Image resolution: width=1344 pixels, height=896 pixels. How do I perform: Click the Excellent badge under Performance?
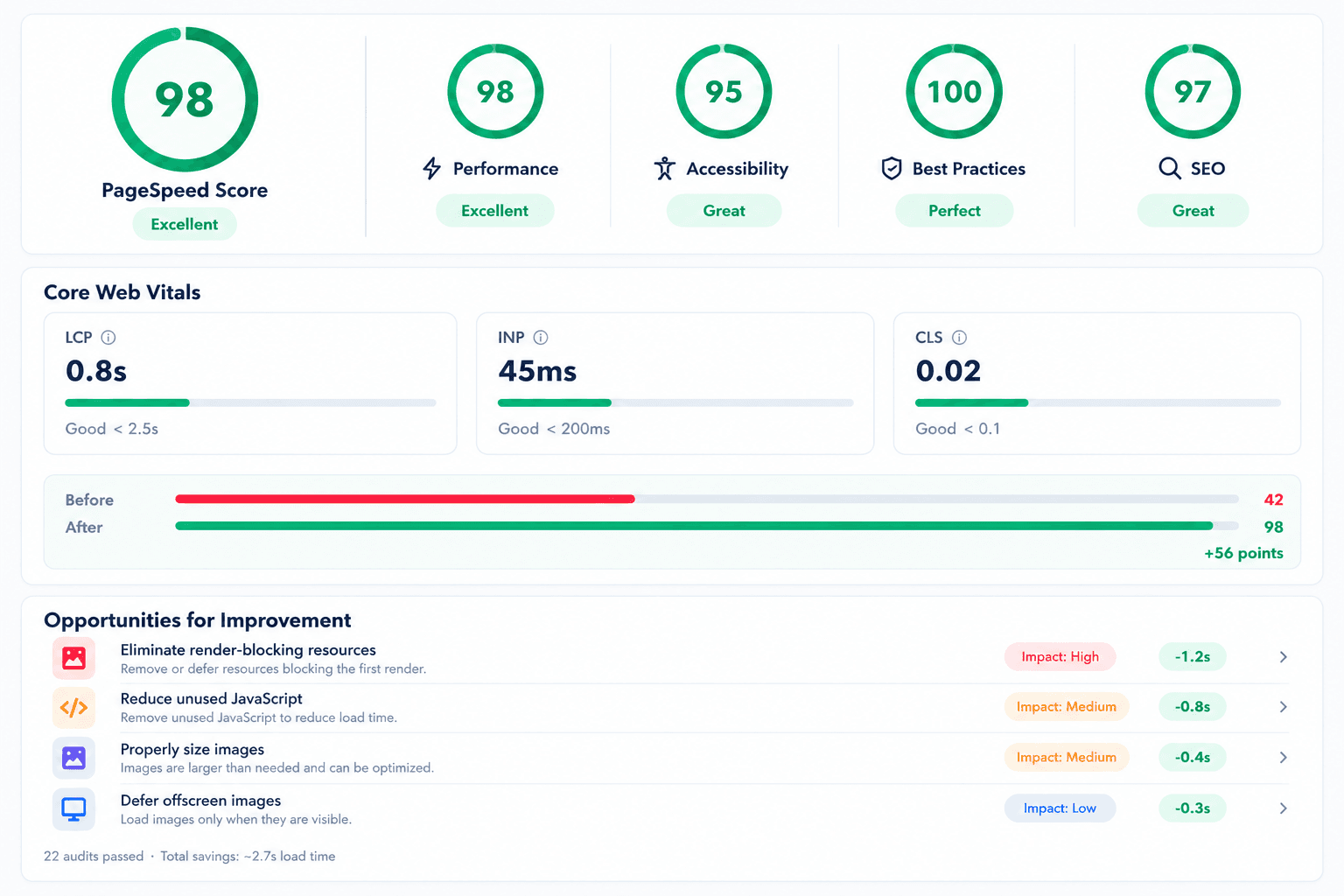pos(495,211)
